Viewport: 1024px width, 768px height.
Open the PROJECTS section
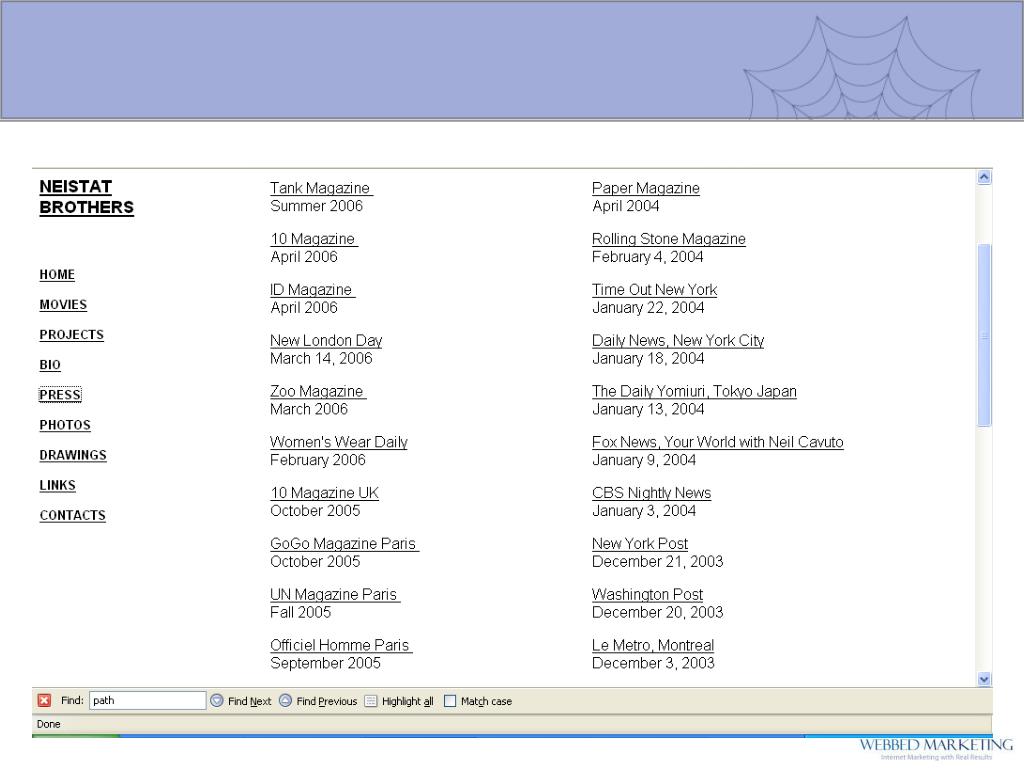click(x=71, y=334)
